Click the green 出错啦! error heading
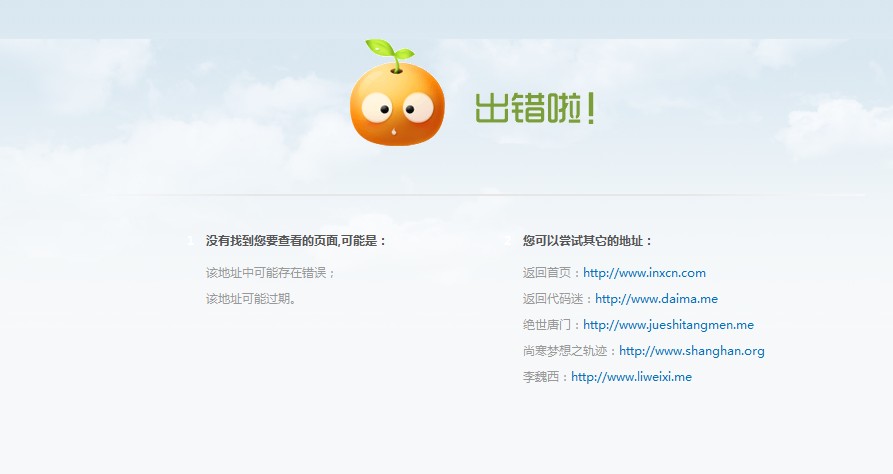Image resolution: width=893 pixels, height=474 pixels. pos(535,108)
